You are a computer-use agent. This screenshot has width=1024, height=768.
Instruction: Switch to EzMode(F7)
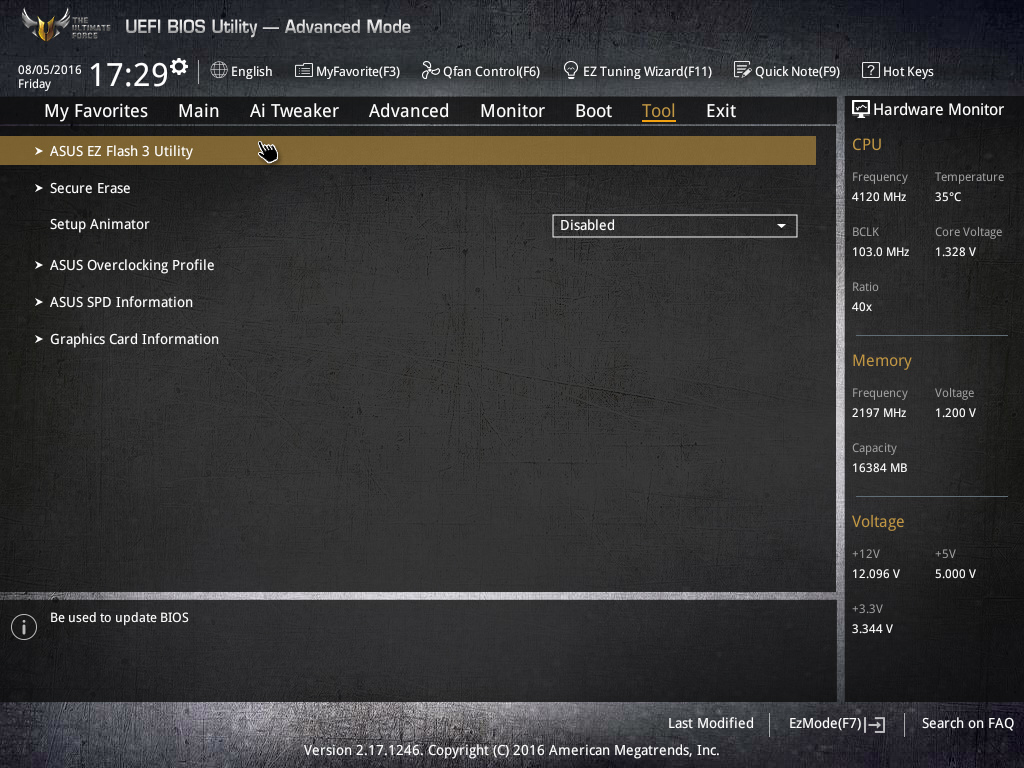(x=837, y=724)
